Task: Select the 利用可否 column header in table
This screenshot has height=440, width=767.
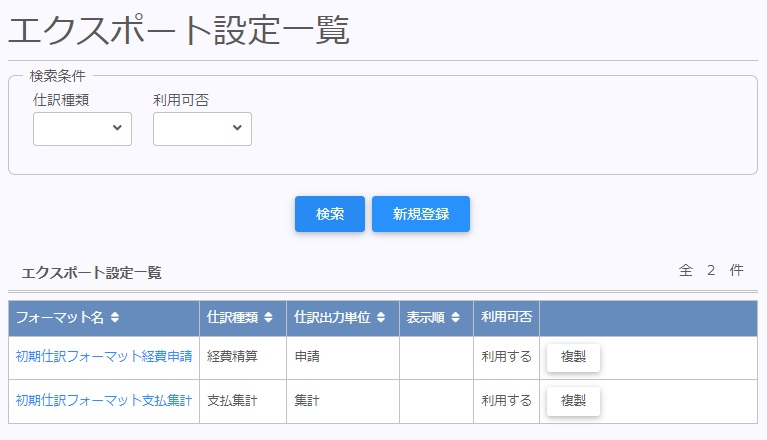Action: point(506,318)
